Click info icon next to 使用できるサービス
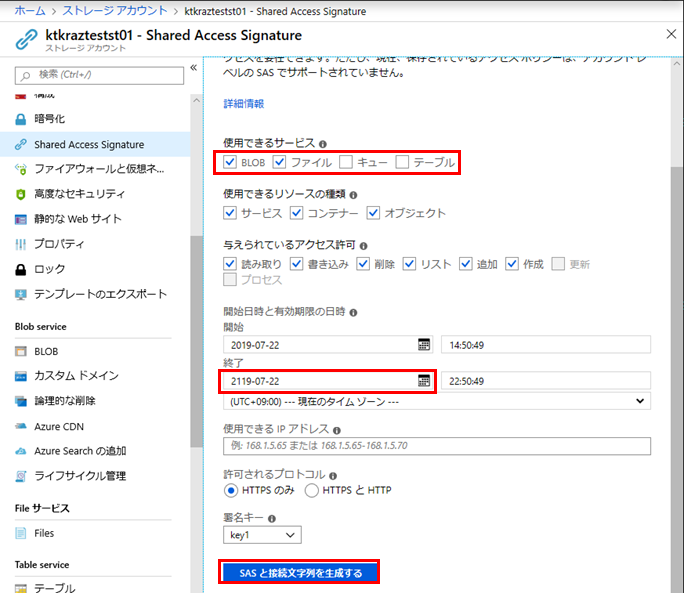684x593 pixels. point(323,144)
